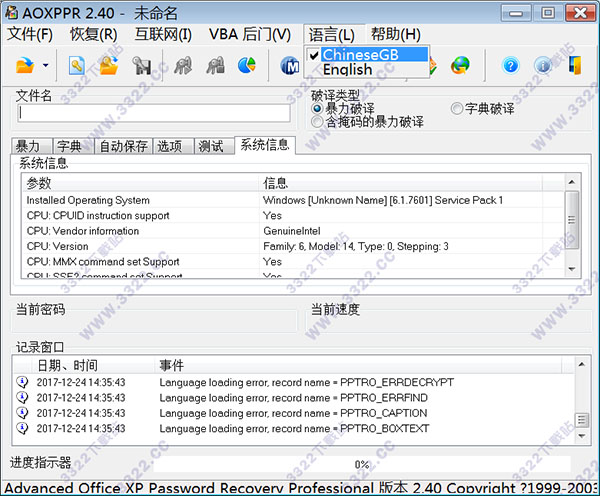This screenshot has width=600, height=496.
Task: Click the 日期、时间 column header
Action: click(x=92, y=365)
